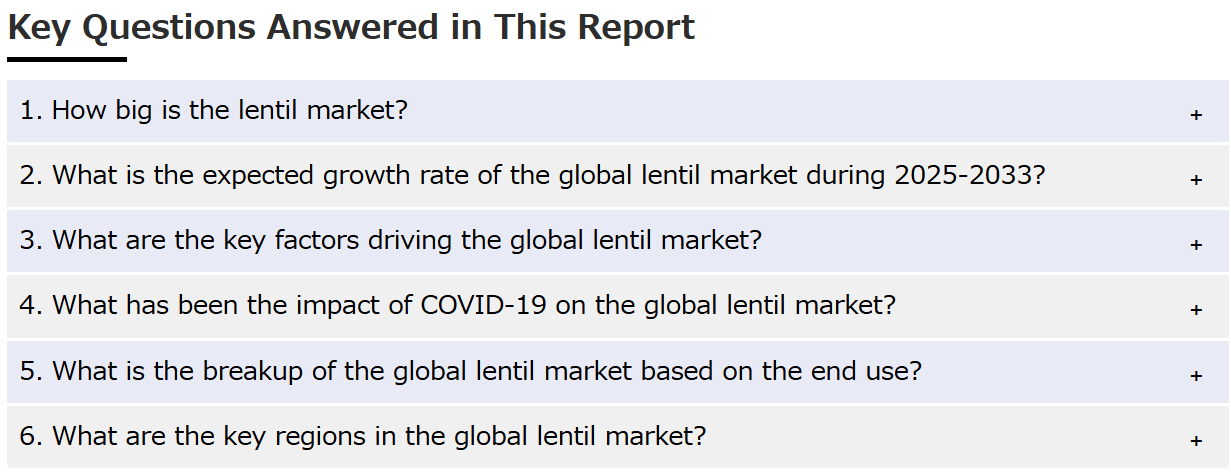Expand 'What are the key regions' question text
The height and width of the screenshot is (476, 1231).
[x=363, y=436]
